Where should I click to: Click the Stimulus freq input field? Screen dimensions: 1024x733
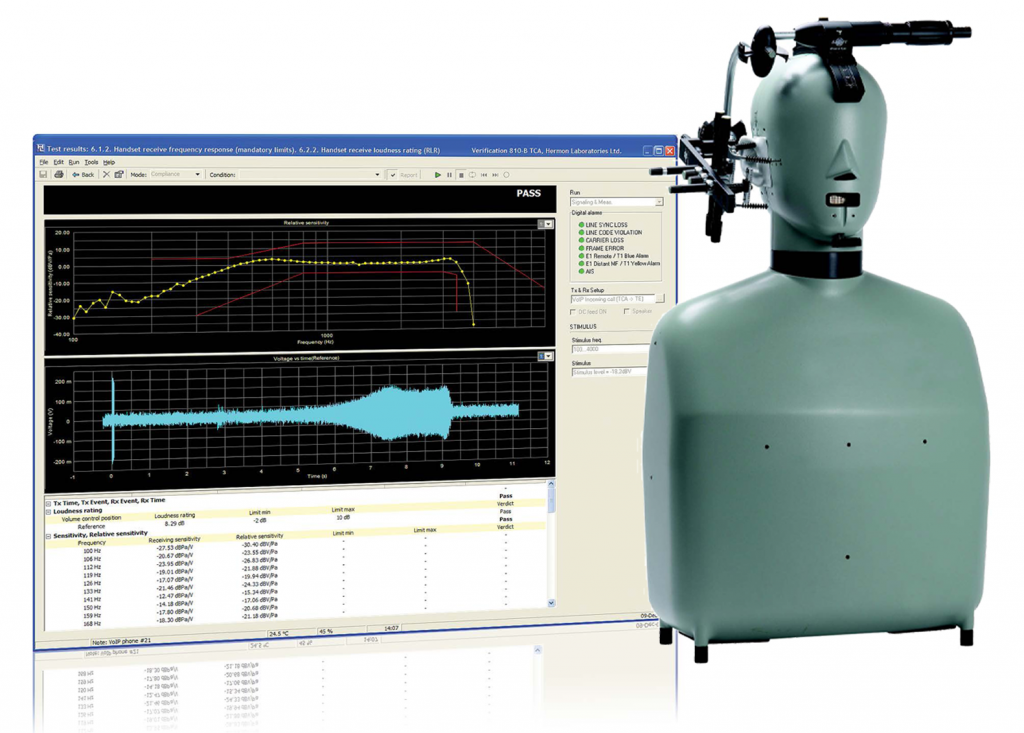coord(611,349)
